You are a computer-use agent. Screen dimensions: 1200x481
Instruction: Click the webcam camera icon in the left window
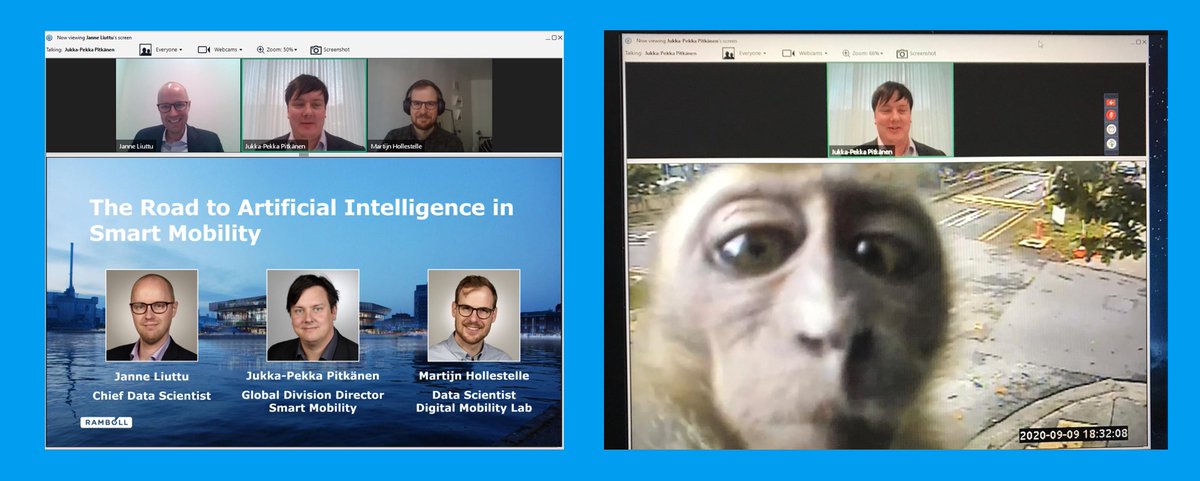pyautogui.click(x=204, y=49)
